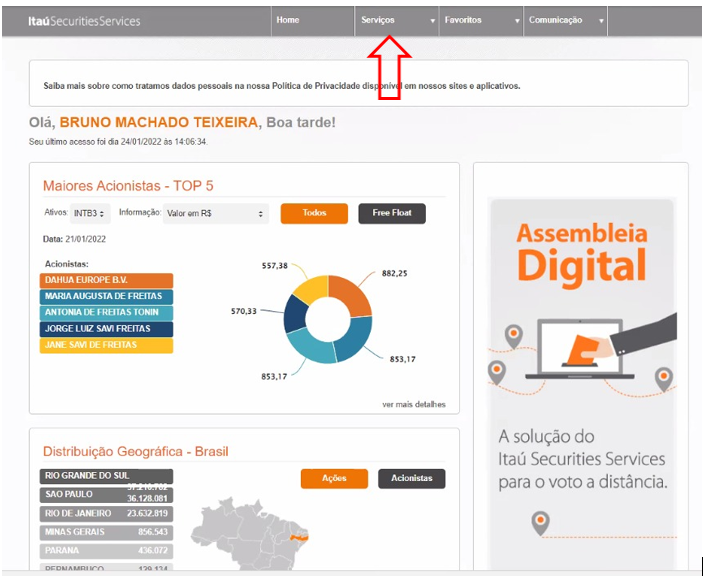Click the Maiores Acionistas - TOP 5 heading
The height and width of the screenshot is (579, 703).
pos(128,186)
